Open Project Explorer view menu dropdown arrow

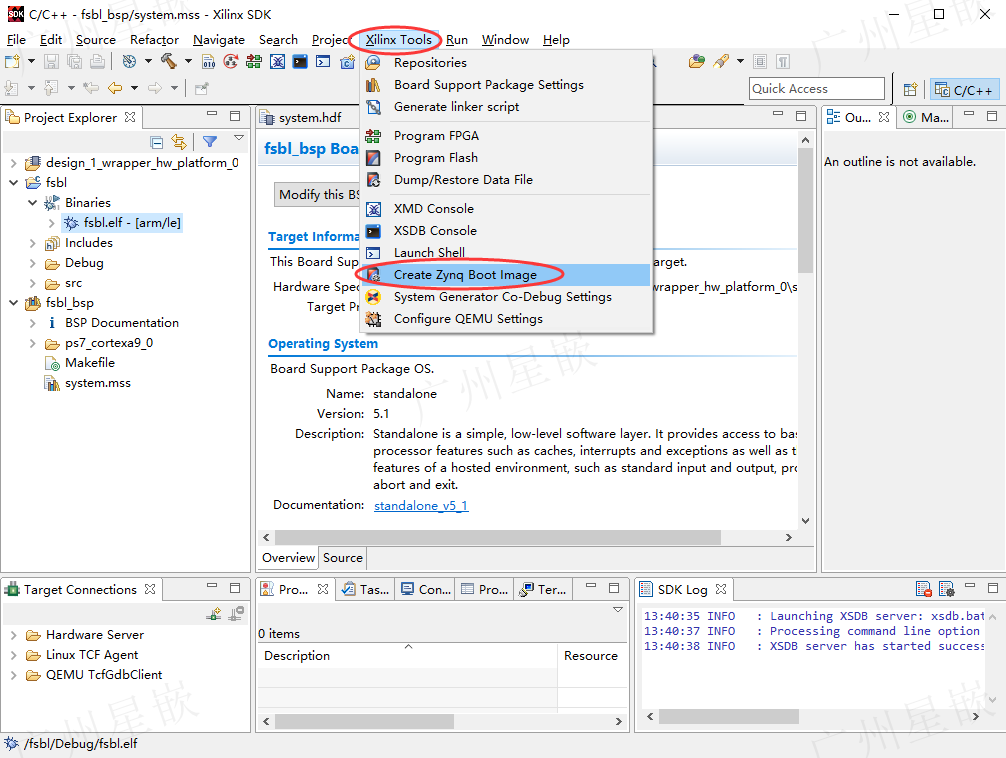pos(239,138)
